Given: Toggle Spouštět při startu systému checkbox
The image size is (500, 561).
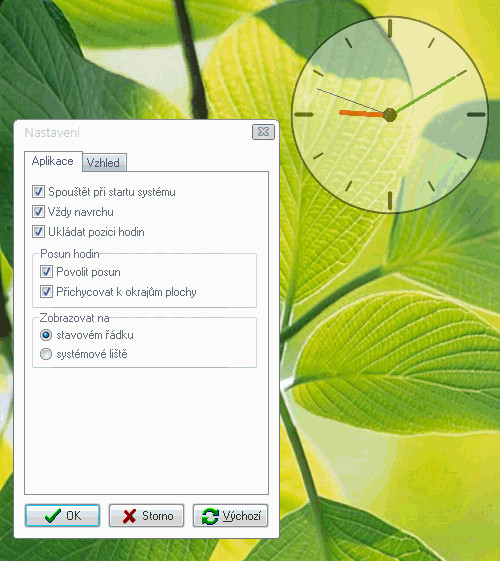Looking at the screenshot, I should click(38, 192).
